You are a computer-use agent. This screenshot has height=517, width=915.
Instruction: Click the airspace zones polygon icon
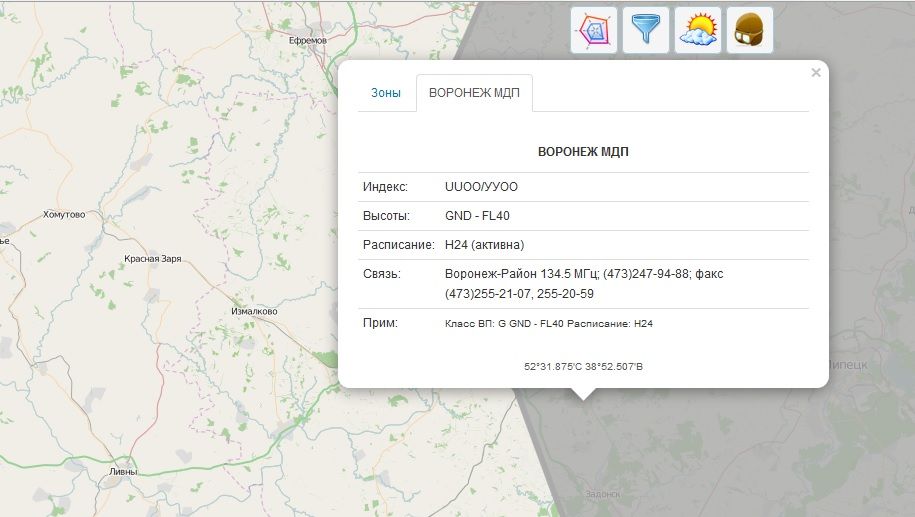tap(594, 30)
